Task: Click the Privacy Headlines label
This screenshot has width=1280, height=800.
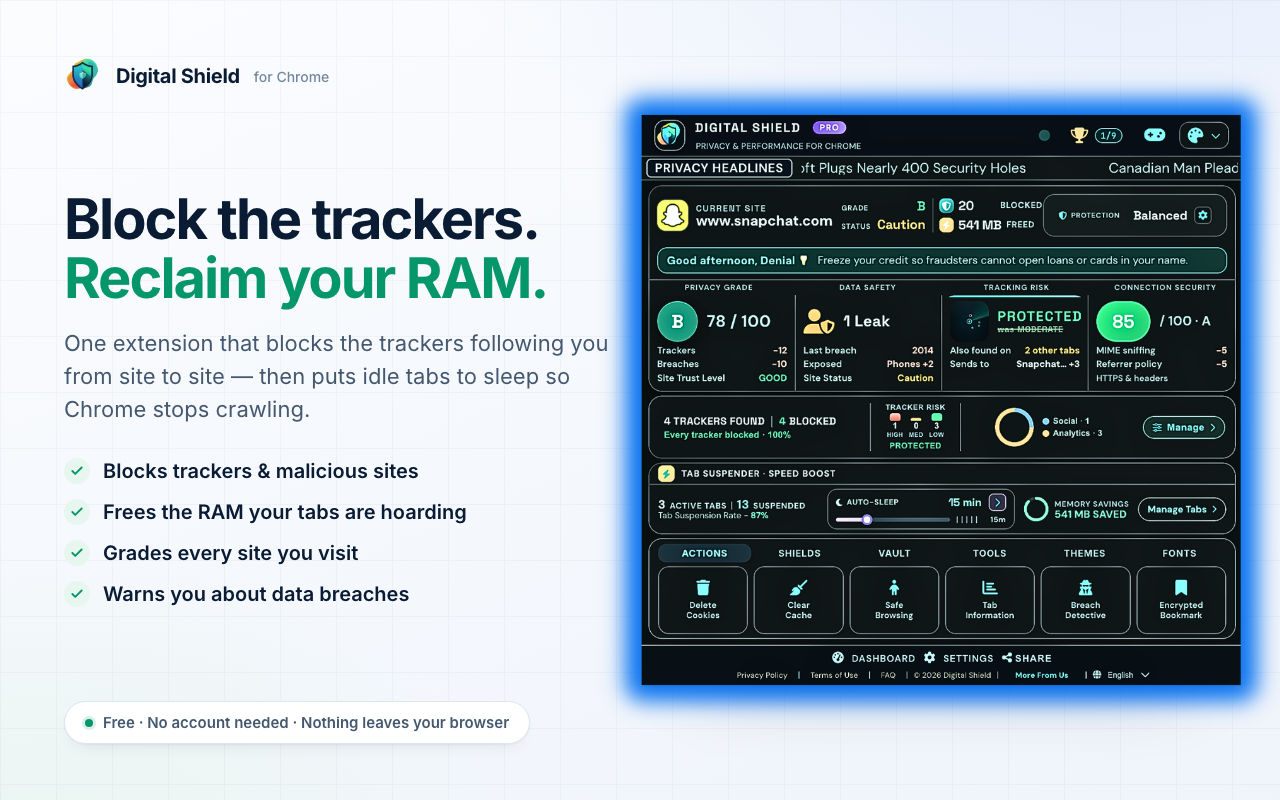Action: (x=719, y=168)
